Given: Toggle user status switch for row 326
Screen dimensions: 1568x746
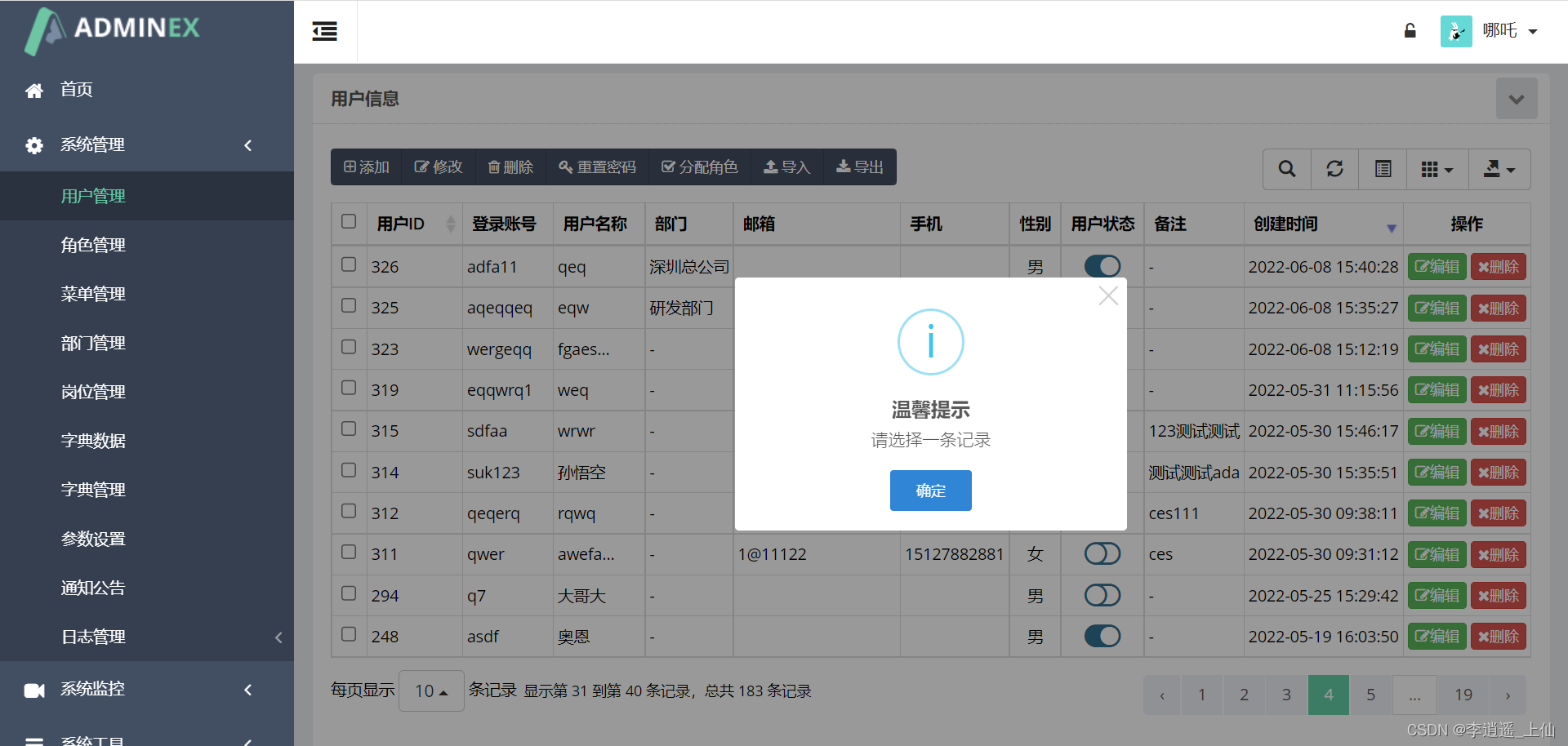Looking at the screenshot, I should (x=1102, y=266).
